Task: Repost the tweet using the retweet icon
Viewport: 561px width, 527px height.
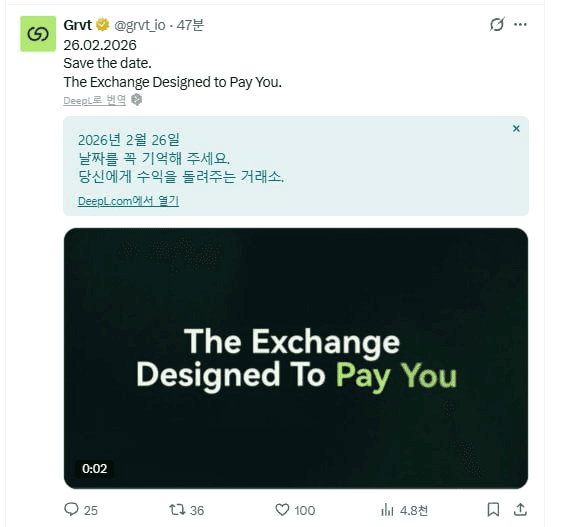Action: (x=177, y=509)
